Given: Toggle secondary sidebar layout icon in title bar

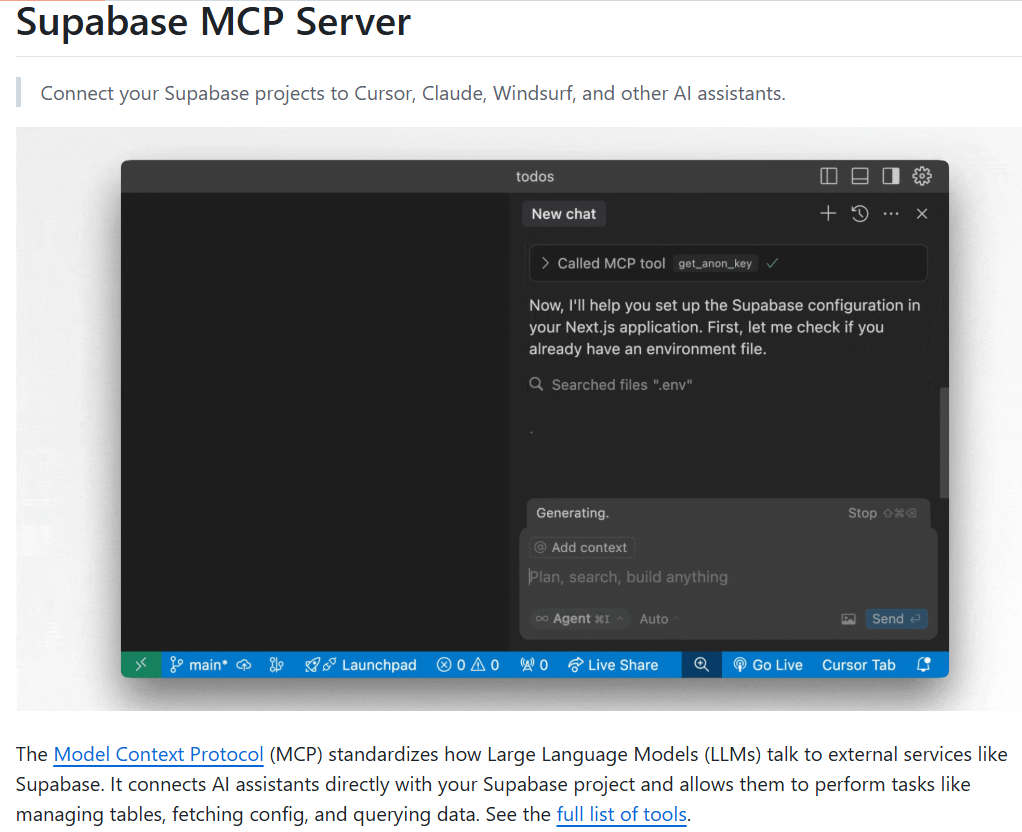Looking at the screenshot, I should tap(891, 176).
